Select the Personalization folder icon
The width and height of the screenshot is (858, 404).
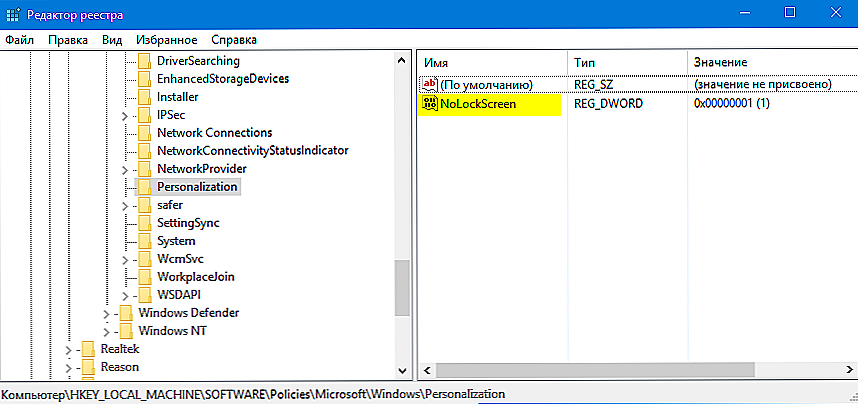coord(144,187)
